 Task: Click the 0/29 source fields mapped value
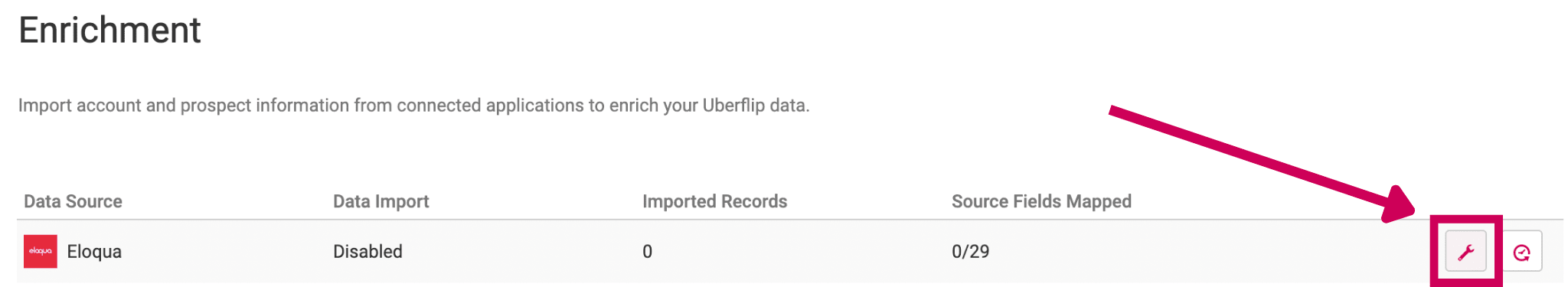pyautogui.click(x=970, y=251)
